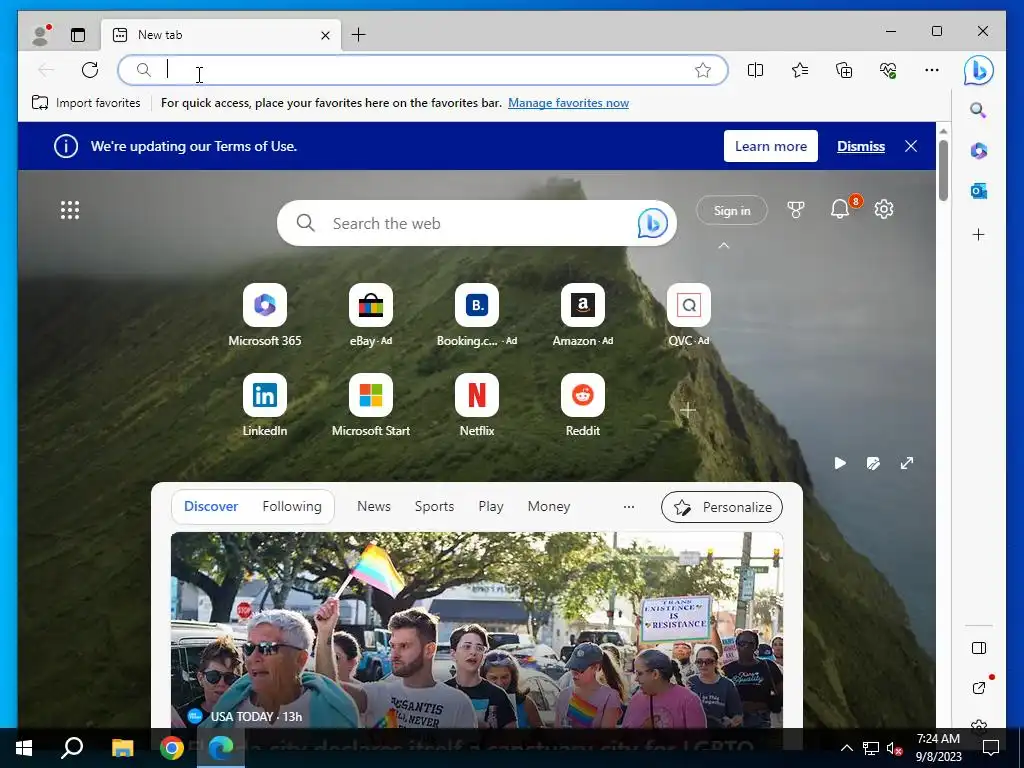Open the Edge profile icon
Image resolution: width=1024 pixels, height=768 pixels.
[x=41, y=35]
